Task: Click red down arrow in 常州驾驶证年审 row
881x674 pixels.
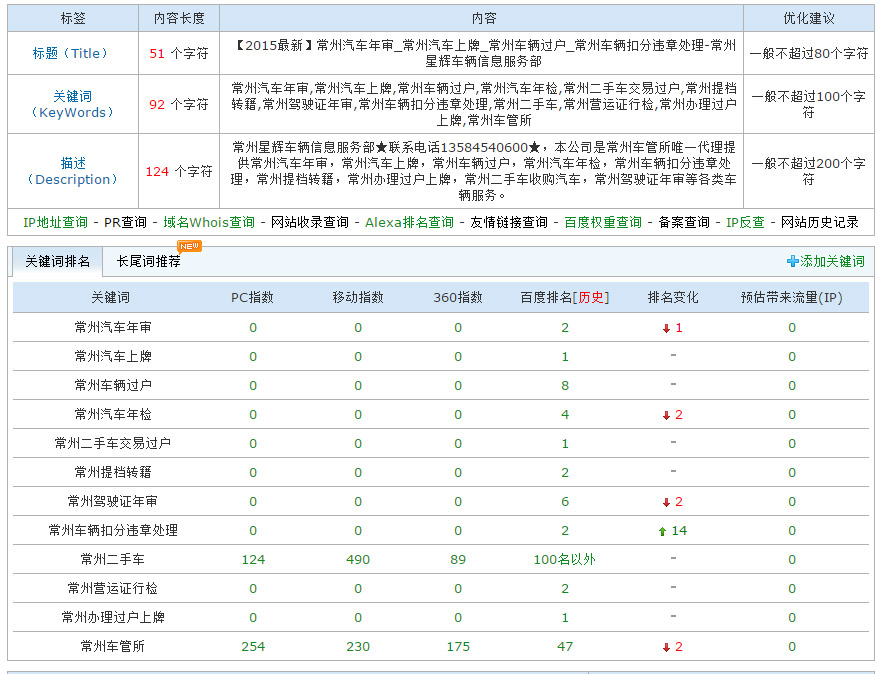Action: pyautogui.click(x=666, y=503)
